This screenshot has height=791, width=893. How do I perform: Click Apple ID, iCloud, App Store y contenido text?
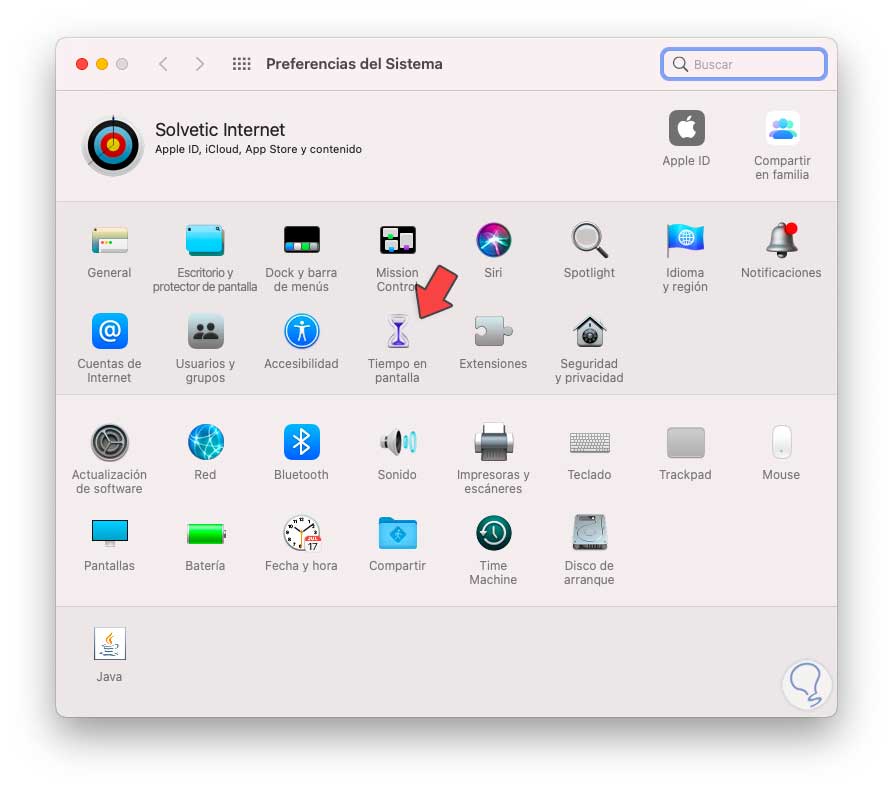pyautogui.click(x=259, y=149)
